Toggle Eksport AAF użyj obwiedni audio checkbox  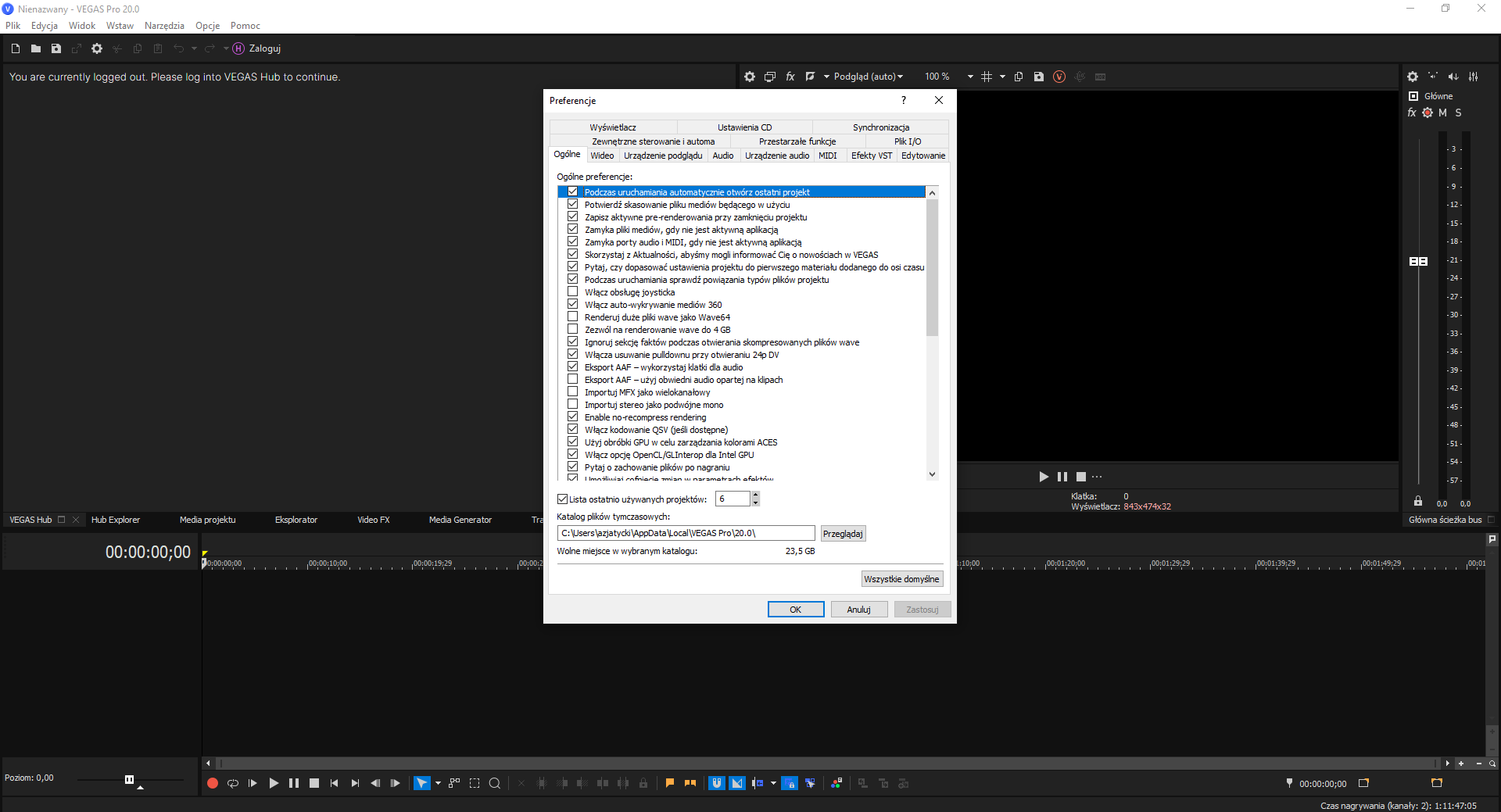pos(572,379)
